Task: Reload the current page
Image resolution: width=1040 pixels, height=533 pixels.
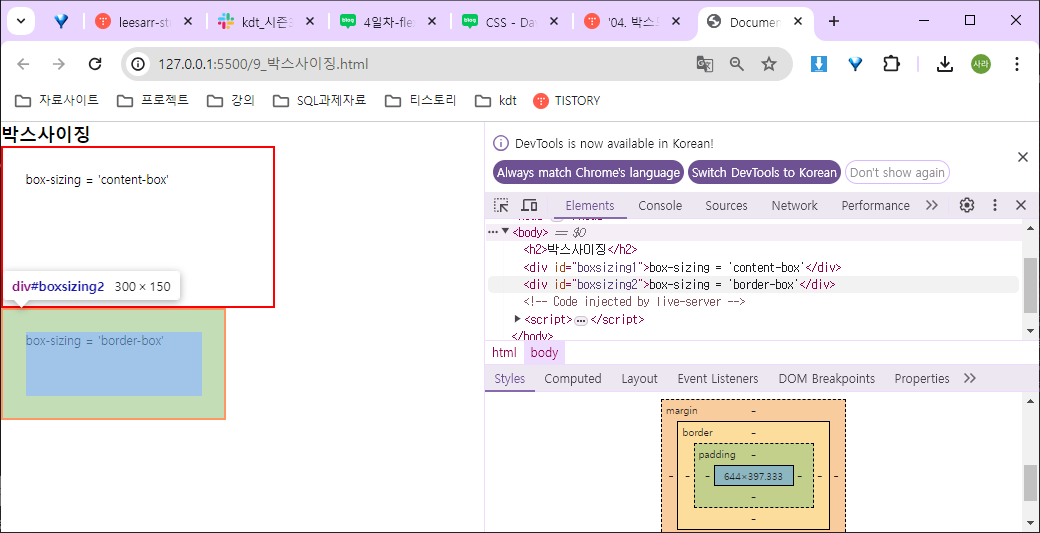Action: click(x=95, y=64)
